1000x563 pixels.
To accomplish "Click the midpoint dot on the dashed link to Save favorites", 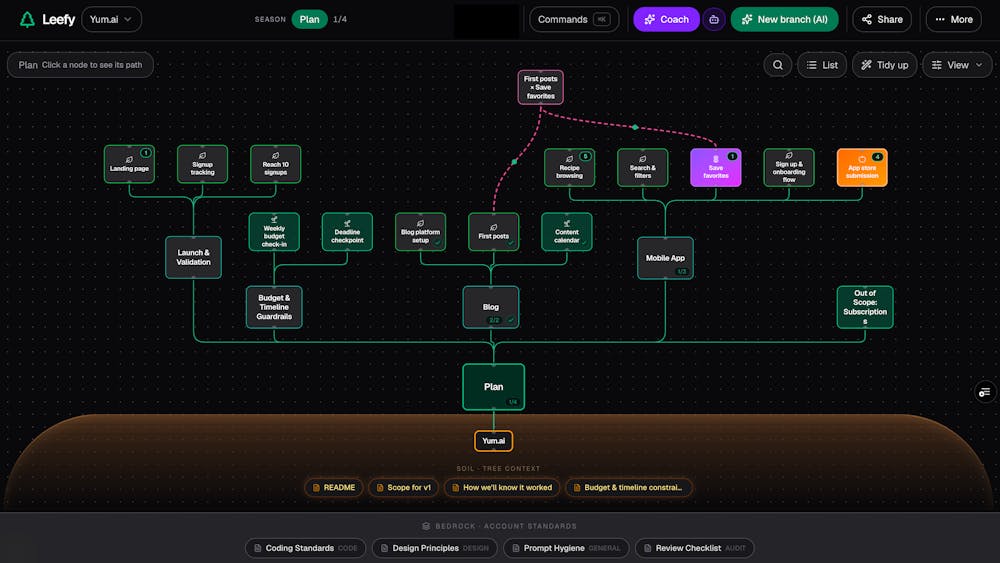I will point(635,128).
